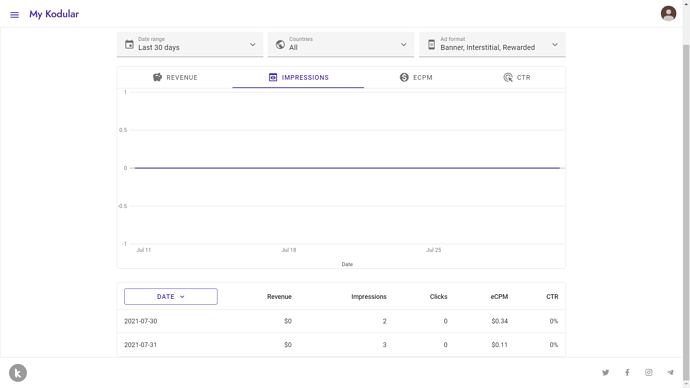The height and width of the screenshot is (388, 690).
Task: Click the $0.34 eCPM value
Action: tap(499, 321)
